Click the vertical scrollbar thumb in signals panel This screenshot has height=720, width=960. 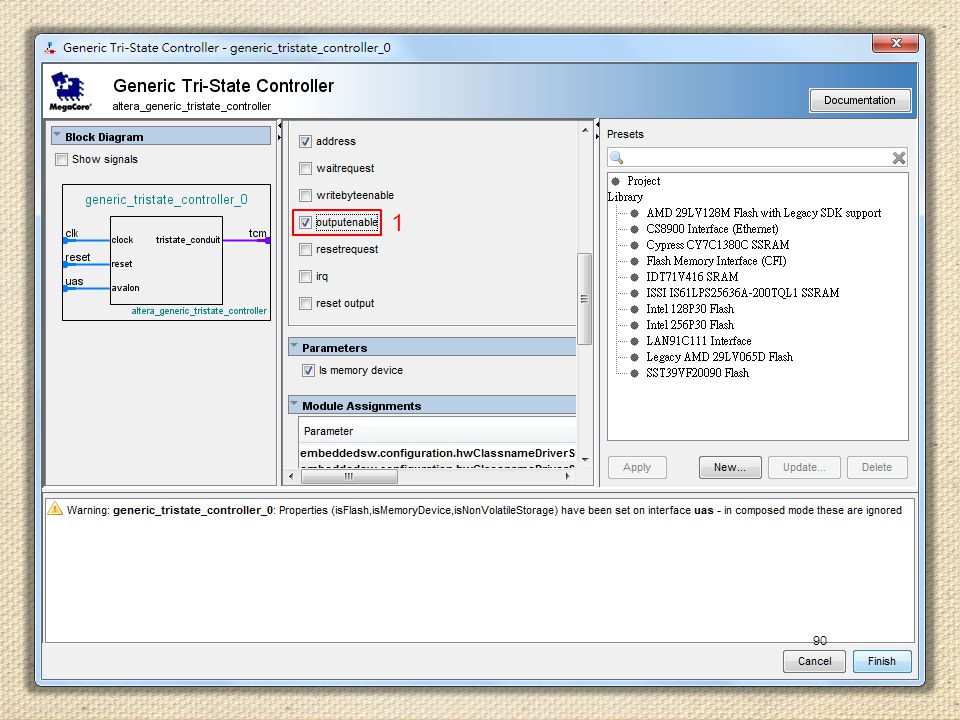tap(584, 299)
